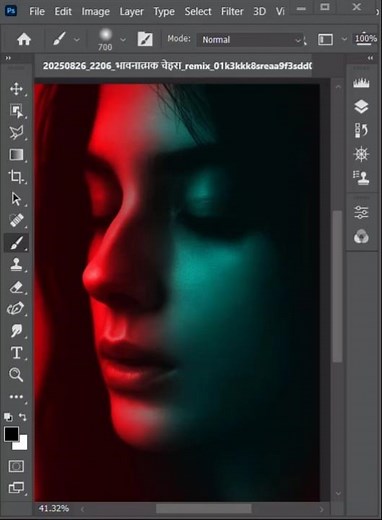Open the blending Mode dropdown set to Normal

[x=250, y=40]
